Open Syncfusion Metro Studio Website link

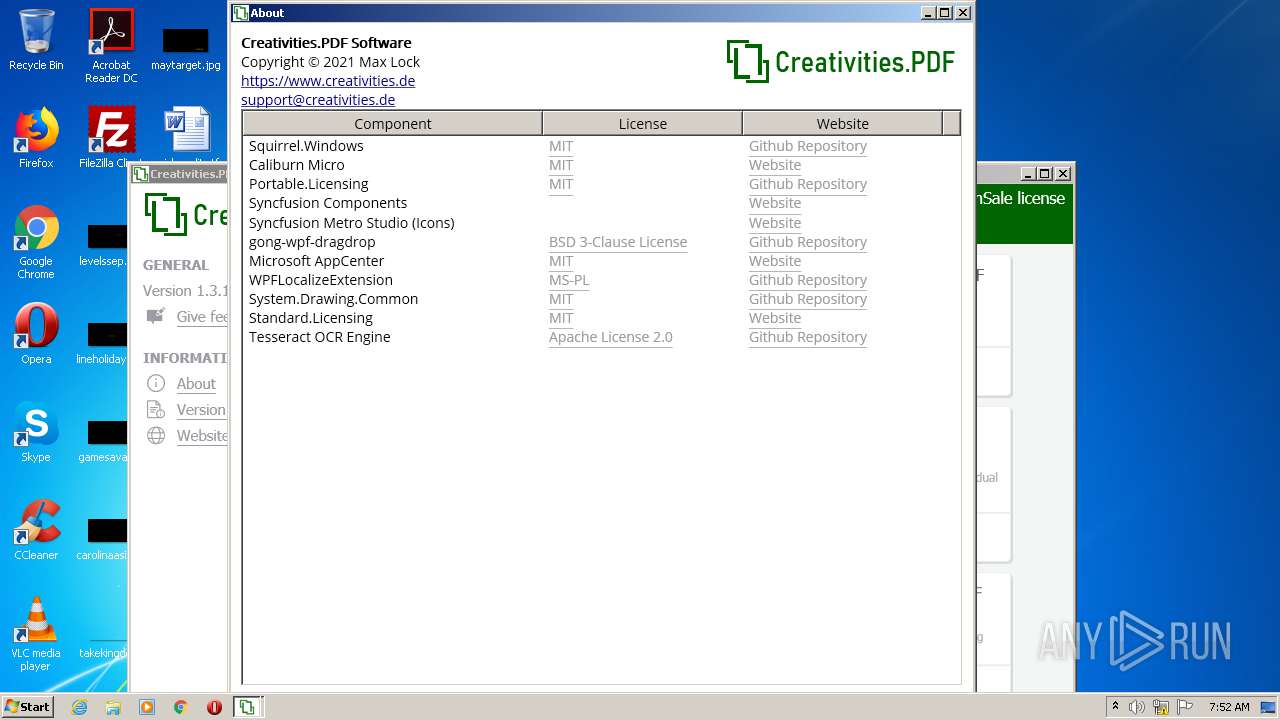[775, 223]
